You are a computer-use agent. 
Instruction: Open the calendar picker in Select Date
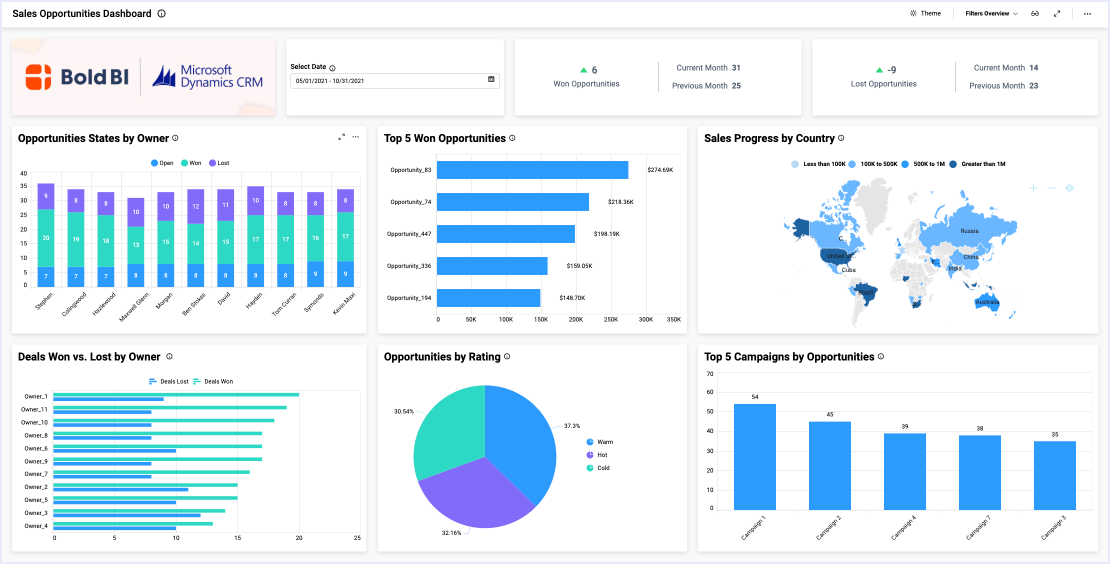[x=491, y=80]
